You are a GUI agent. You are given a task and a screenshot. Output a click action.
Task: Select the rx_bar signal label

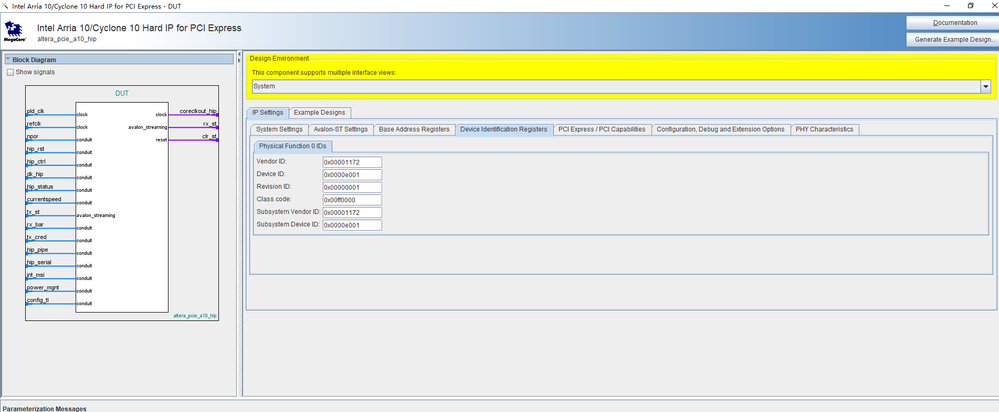35,225
